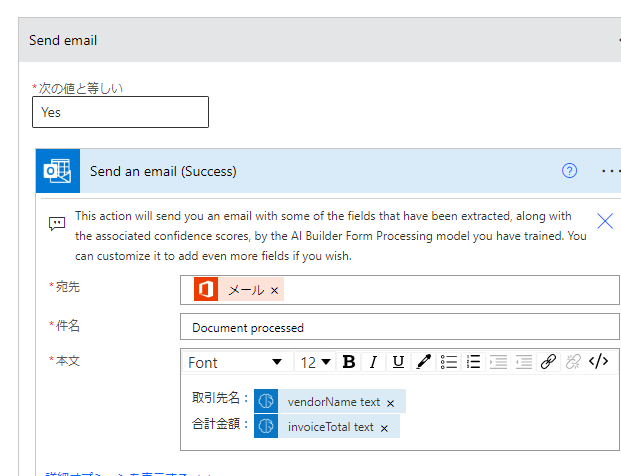Insert a numbered list
Screen dimensions: 621x476
click(x=474, y=362)
